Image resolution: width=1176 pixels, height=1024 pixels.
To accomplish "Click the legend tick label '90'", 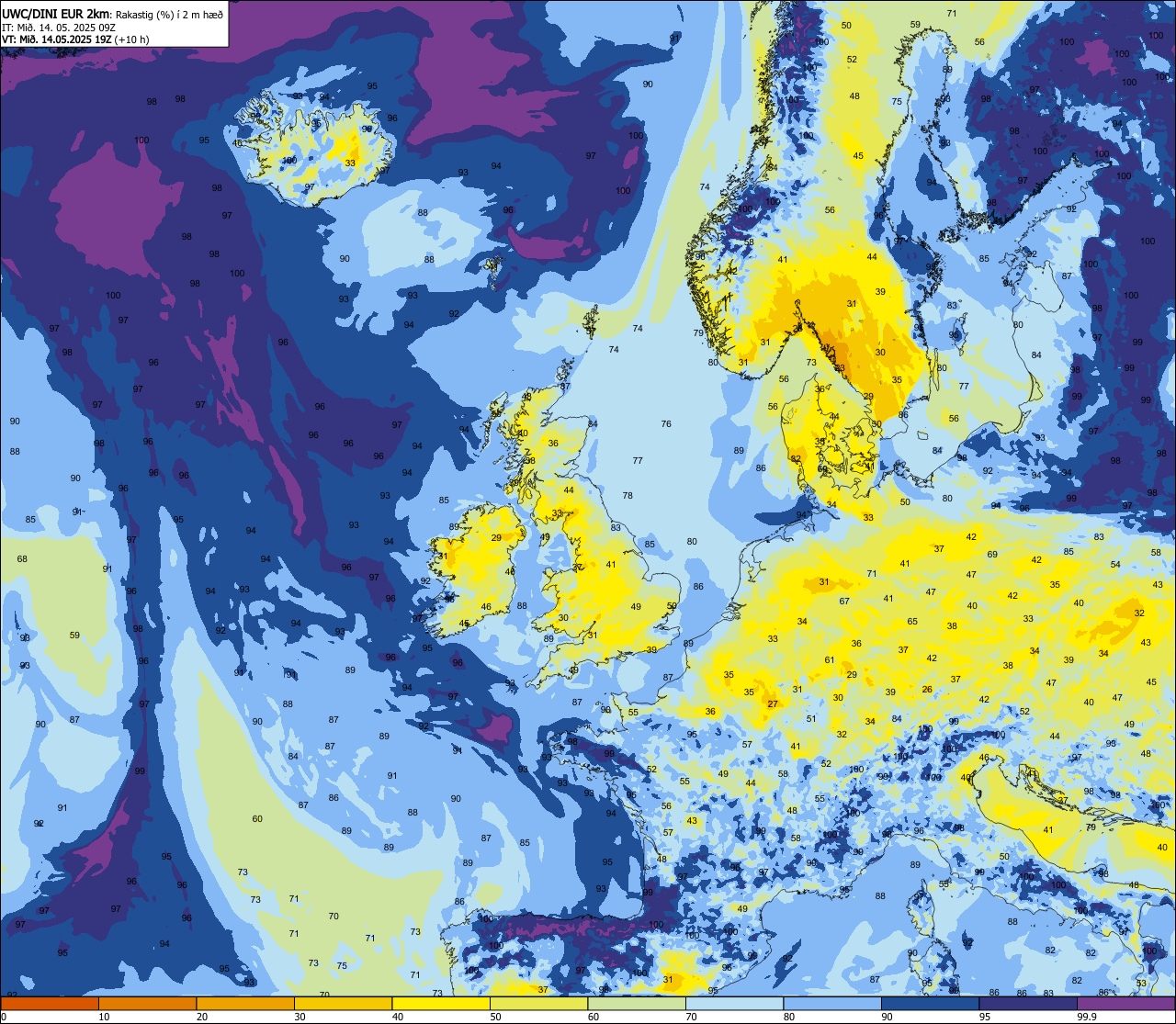I will 887,1017.
